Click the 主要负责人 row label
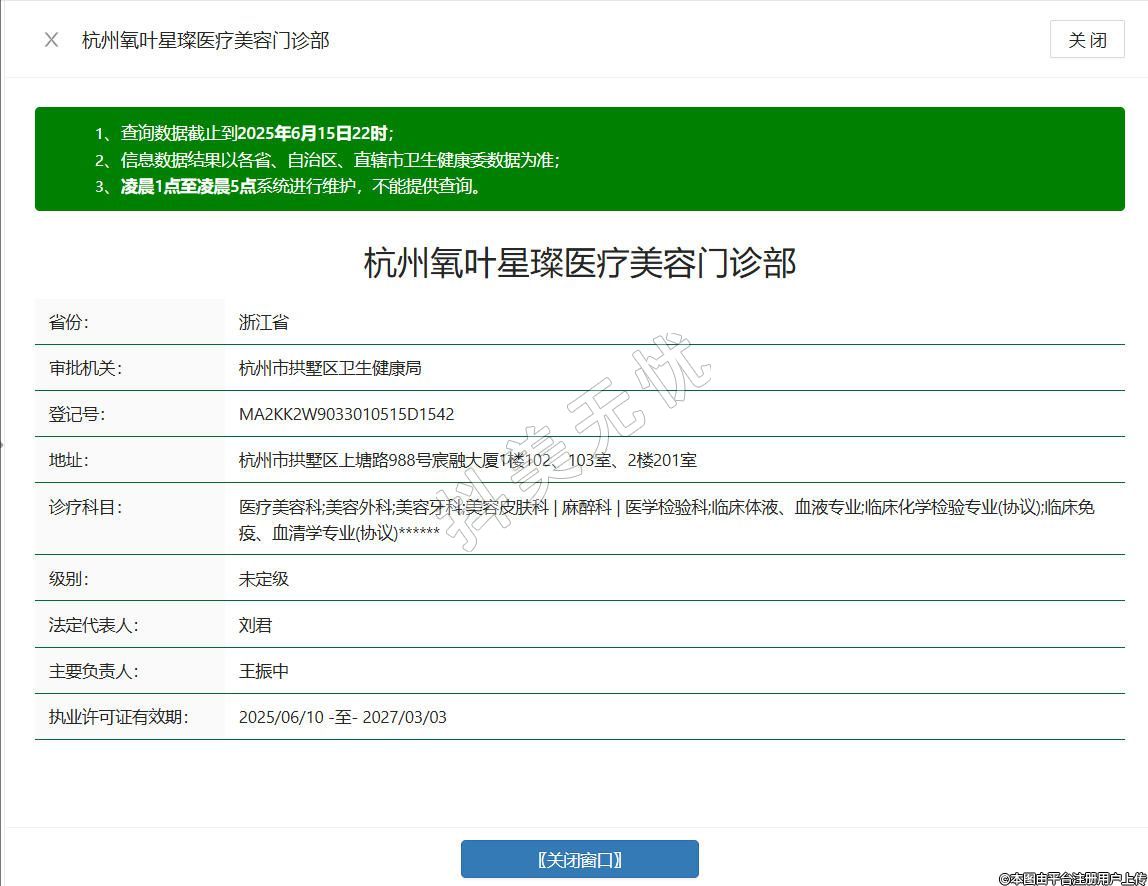Viewport: 1148px width, 886px height. (93, 671)
